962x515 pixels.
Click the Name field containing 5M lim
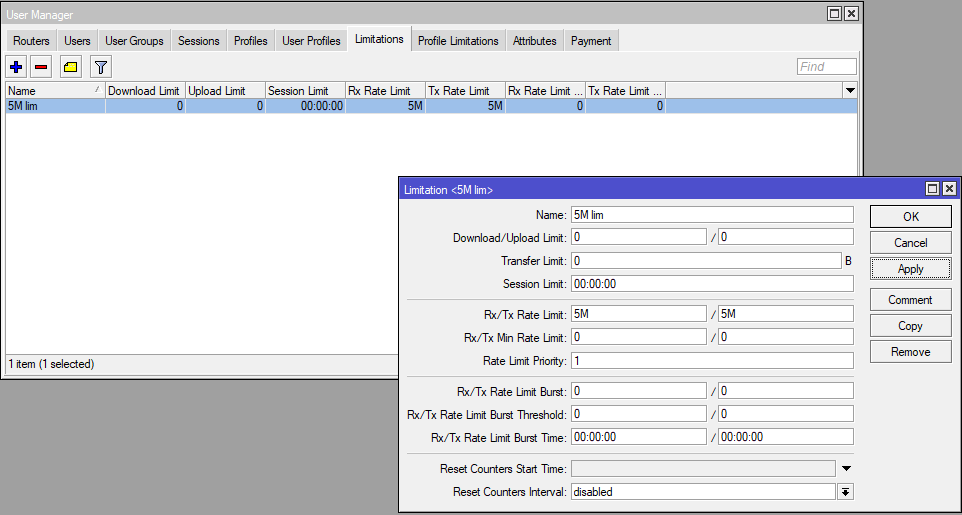pyautogui.click(x=712, y=215)
